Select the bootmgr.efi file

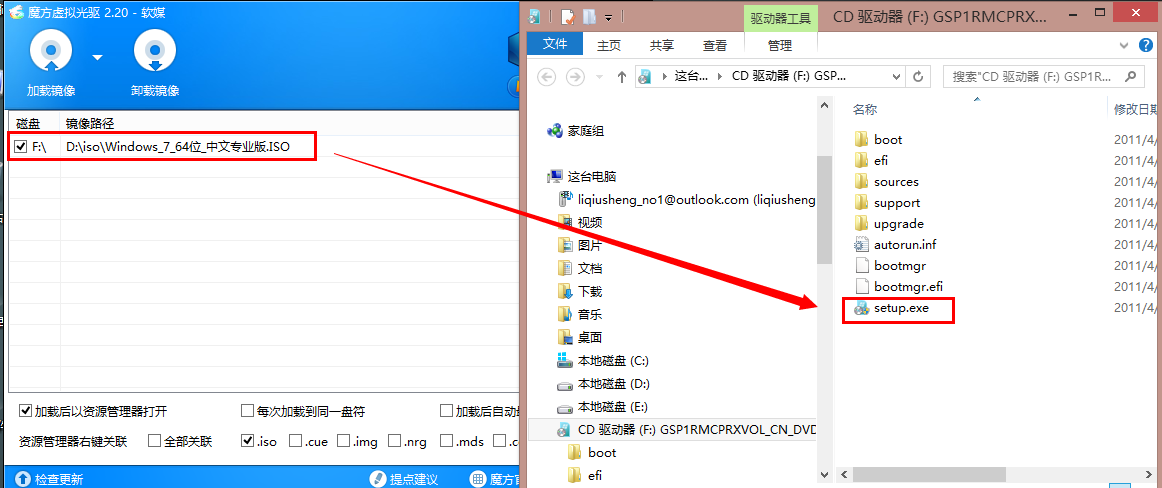[x=898, y=287]
